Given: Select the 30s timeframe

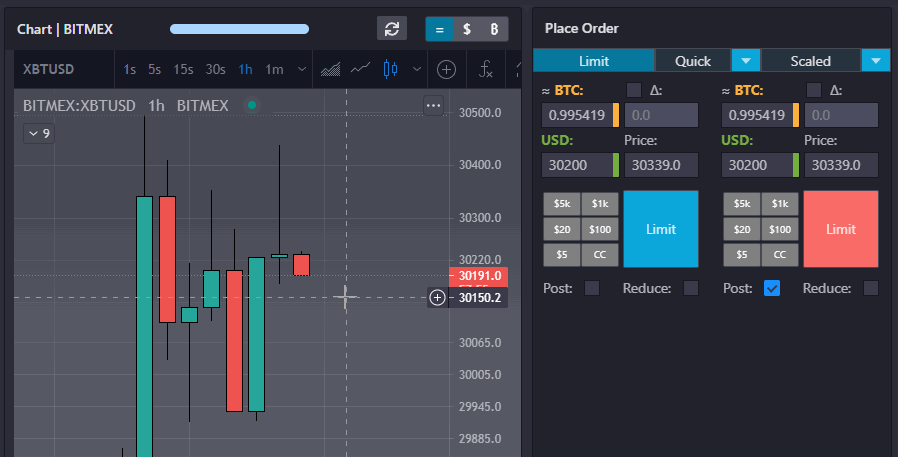Looking at the screenshot, I should pos(215,69).
